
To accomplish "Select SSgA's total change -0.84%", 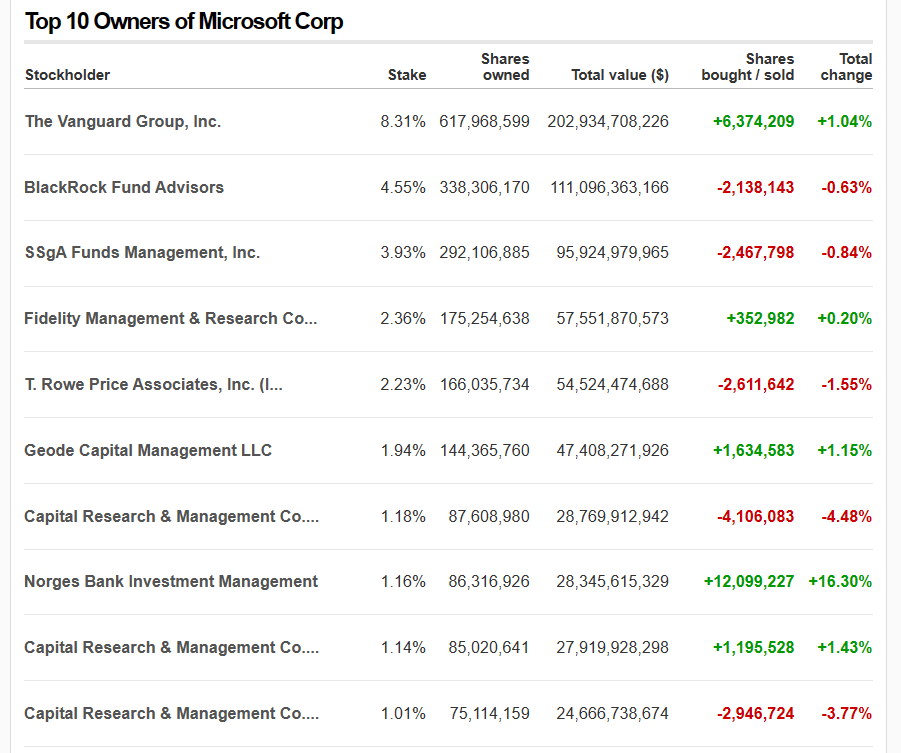I will pyautogui.click(x=847, y=252).
